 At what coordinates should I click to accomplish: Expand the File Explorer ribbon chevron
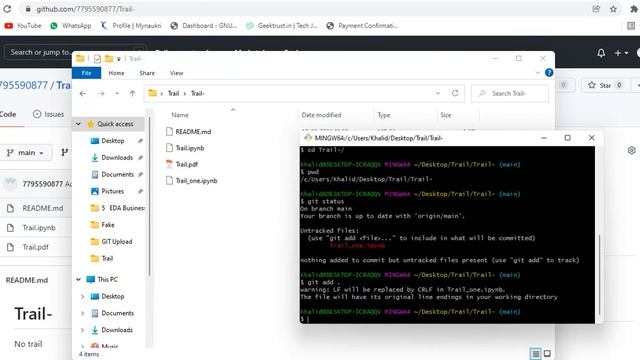tap(538, 73)
